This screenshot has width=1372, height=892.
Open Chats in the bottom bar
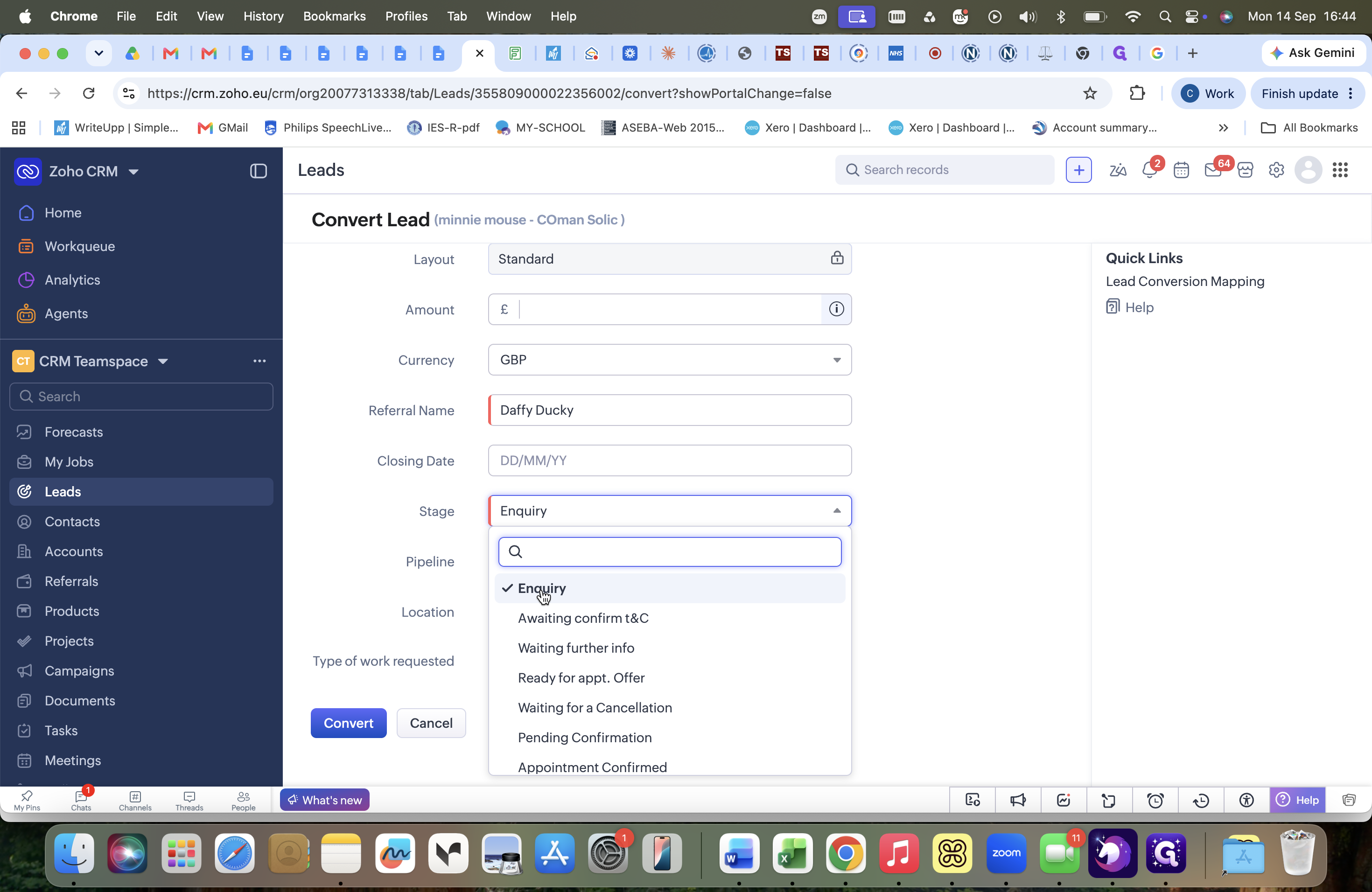click(81, 801)
